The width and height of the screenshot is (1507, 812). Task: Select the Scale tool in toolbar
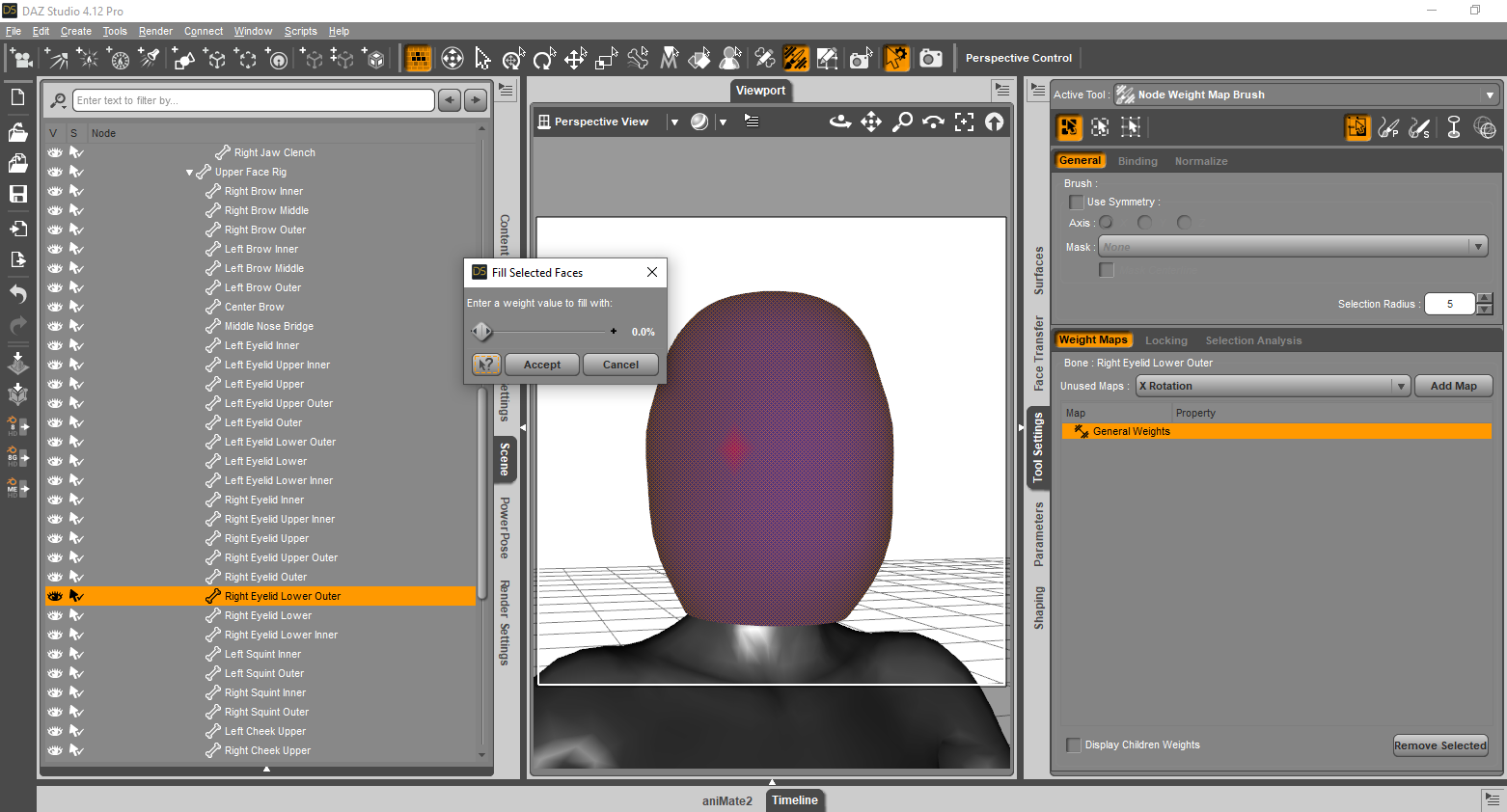point(606,59)
